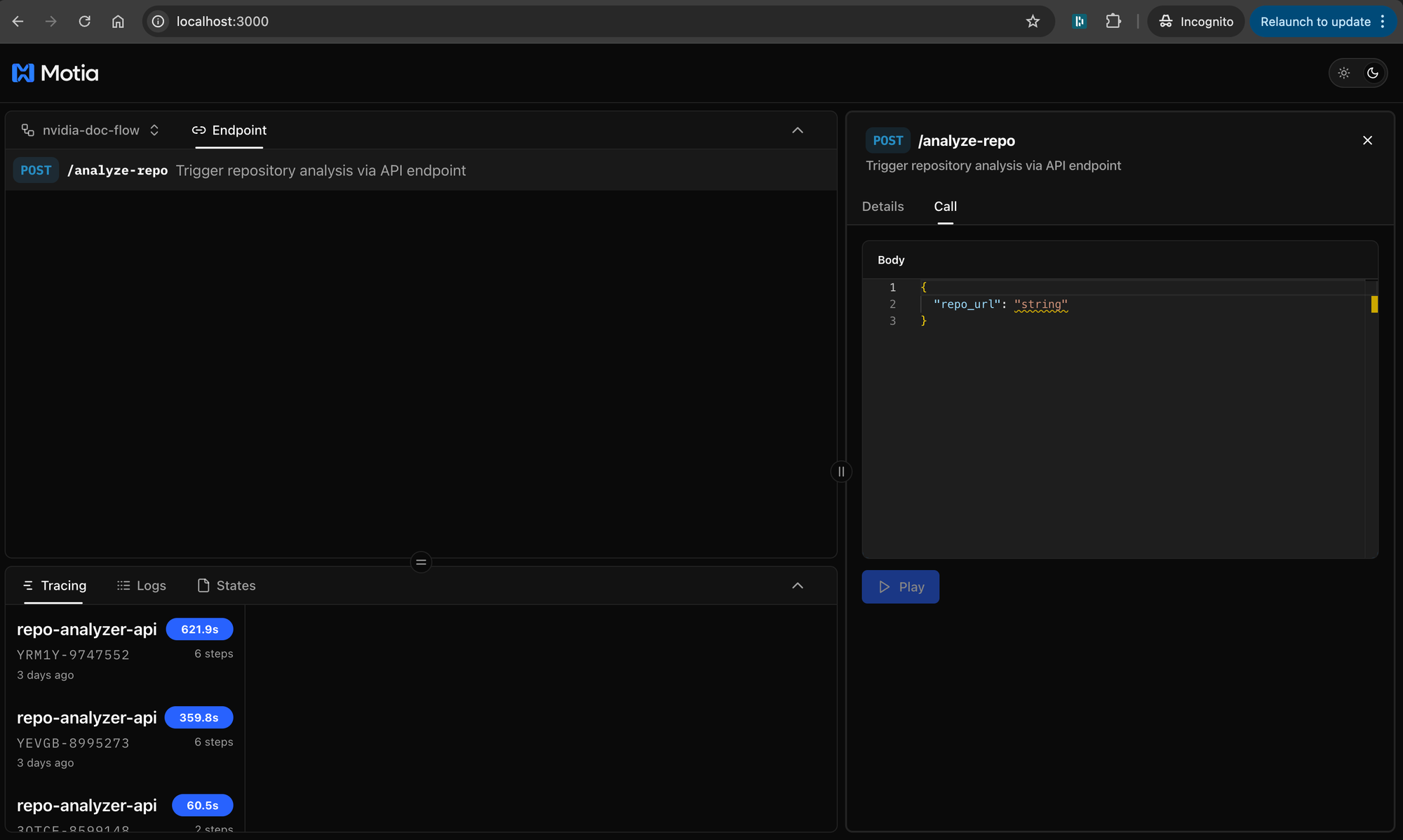
Task: Open the States tab
Action: [x=227, y=585]
